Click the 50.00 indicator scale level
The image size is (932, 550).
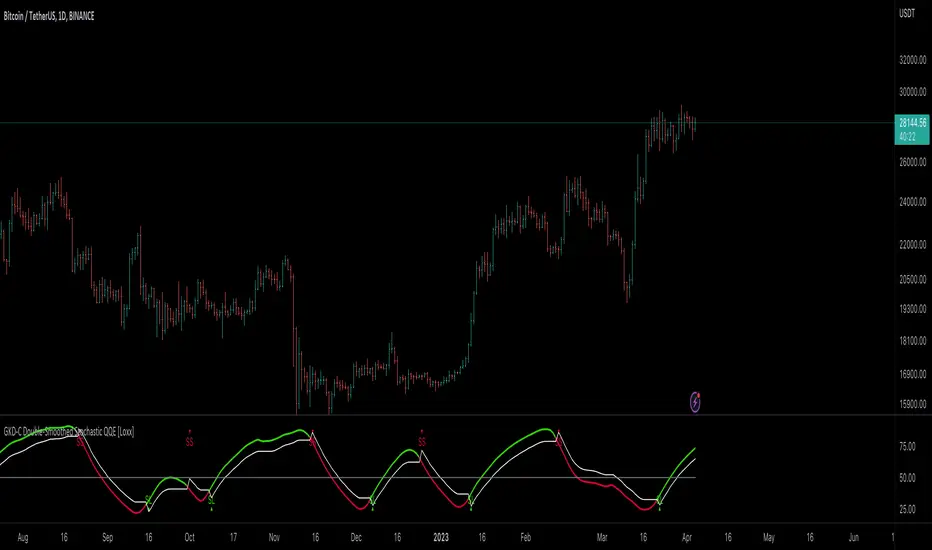click(x=907, y=478)
